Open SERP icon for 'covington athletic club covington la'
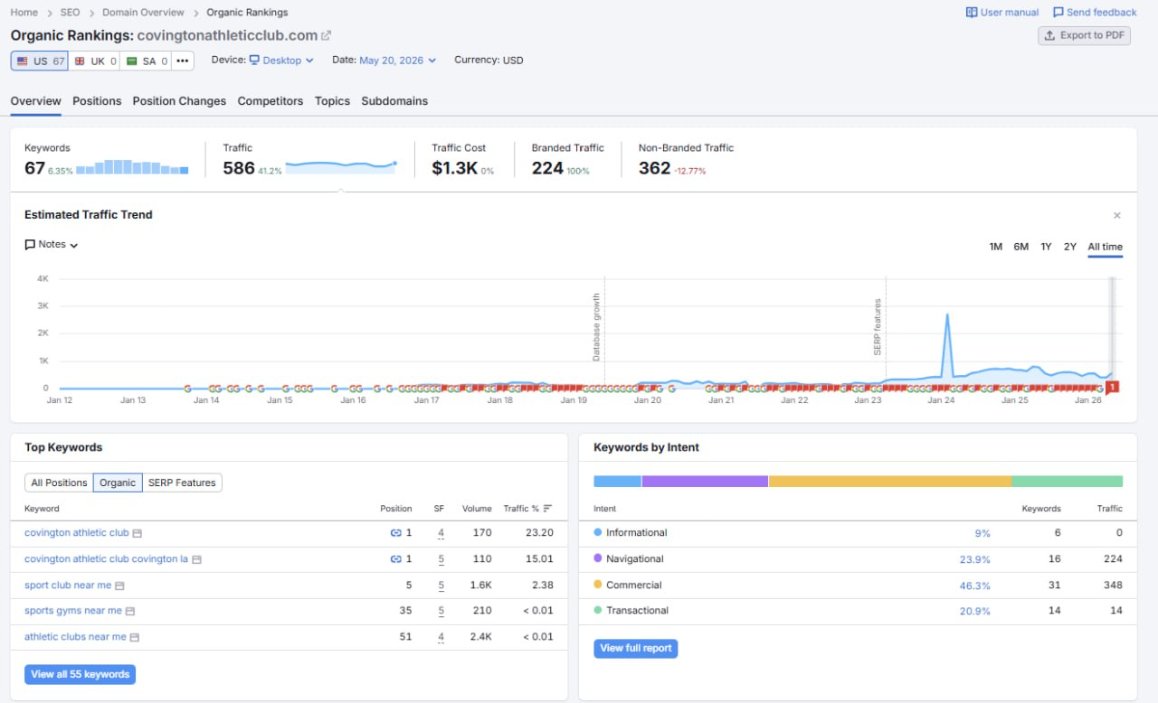Screen dimensions: 1158x703 click(x=196, y=560)
